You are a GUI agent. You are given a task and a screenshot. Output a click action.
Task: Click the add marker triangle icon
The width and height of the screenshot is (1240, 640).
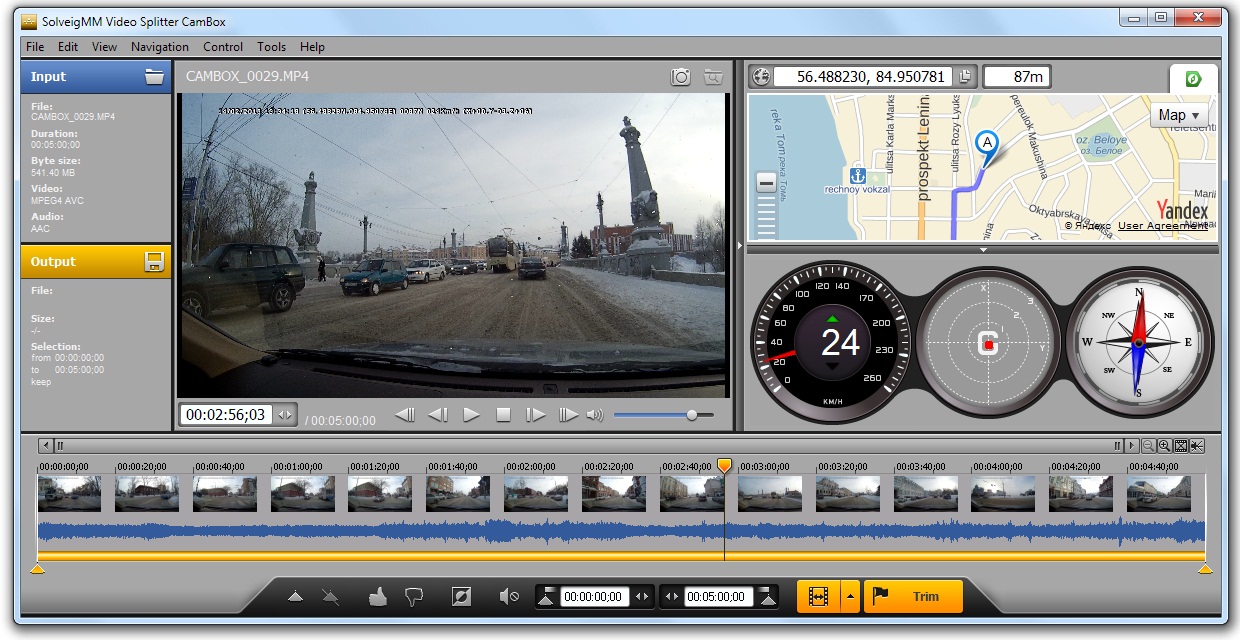click(295, 597)
